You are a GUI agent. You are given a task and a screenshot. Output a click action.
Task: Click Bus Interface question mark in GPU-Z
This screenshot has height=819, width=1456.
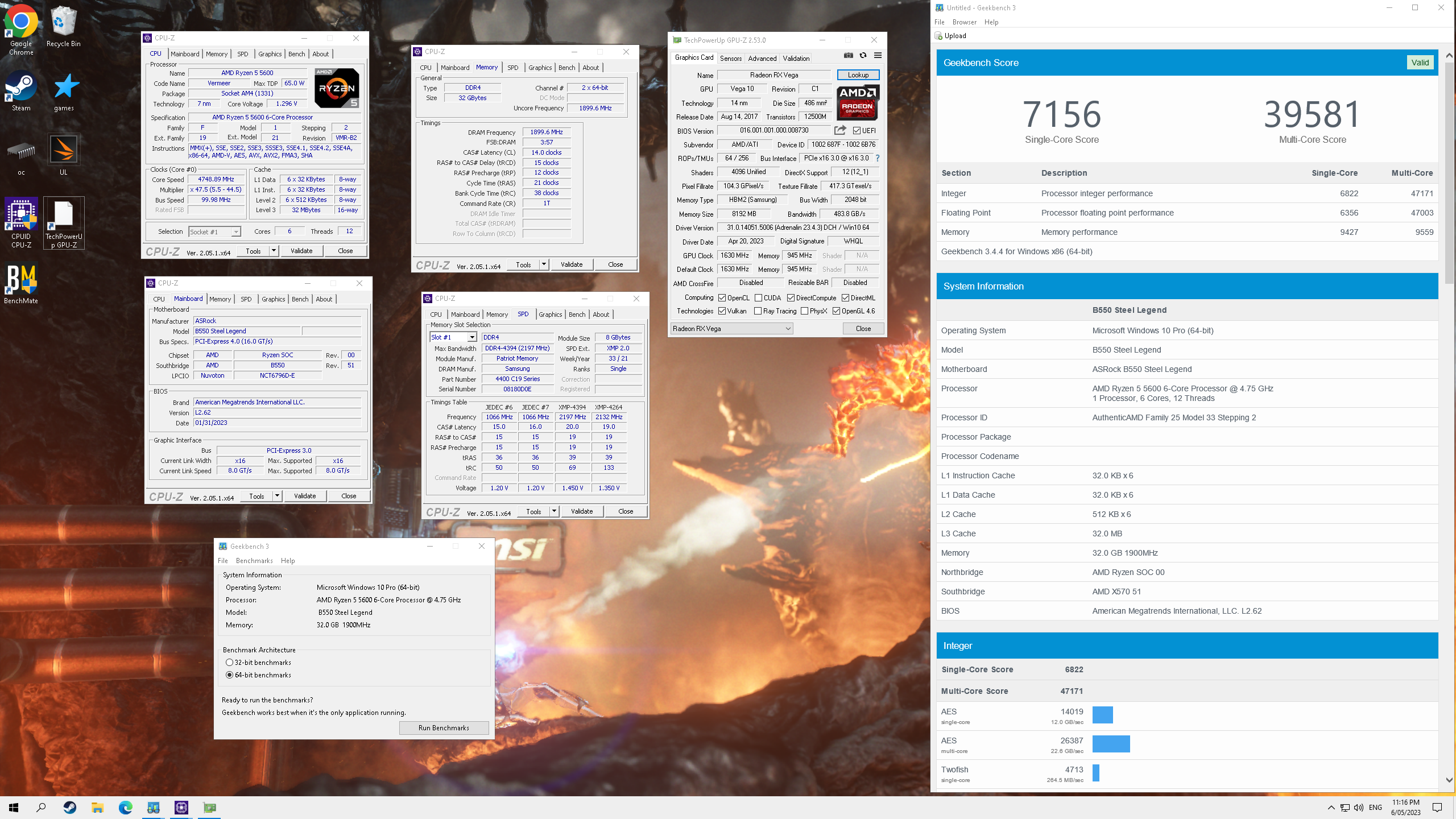[x=878, y=158]
